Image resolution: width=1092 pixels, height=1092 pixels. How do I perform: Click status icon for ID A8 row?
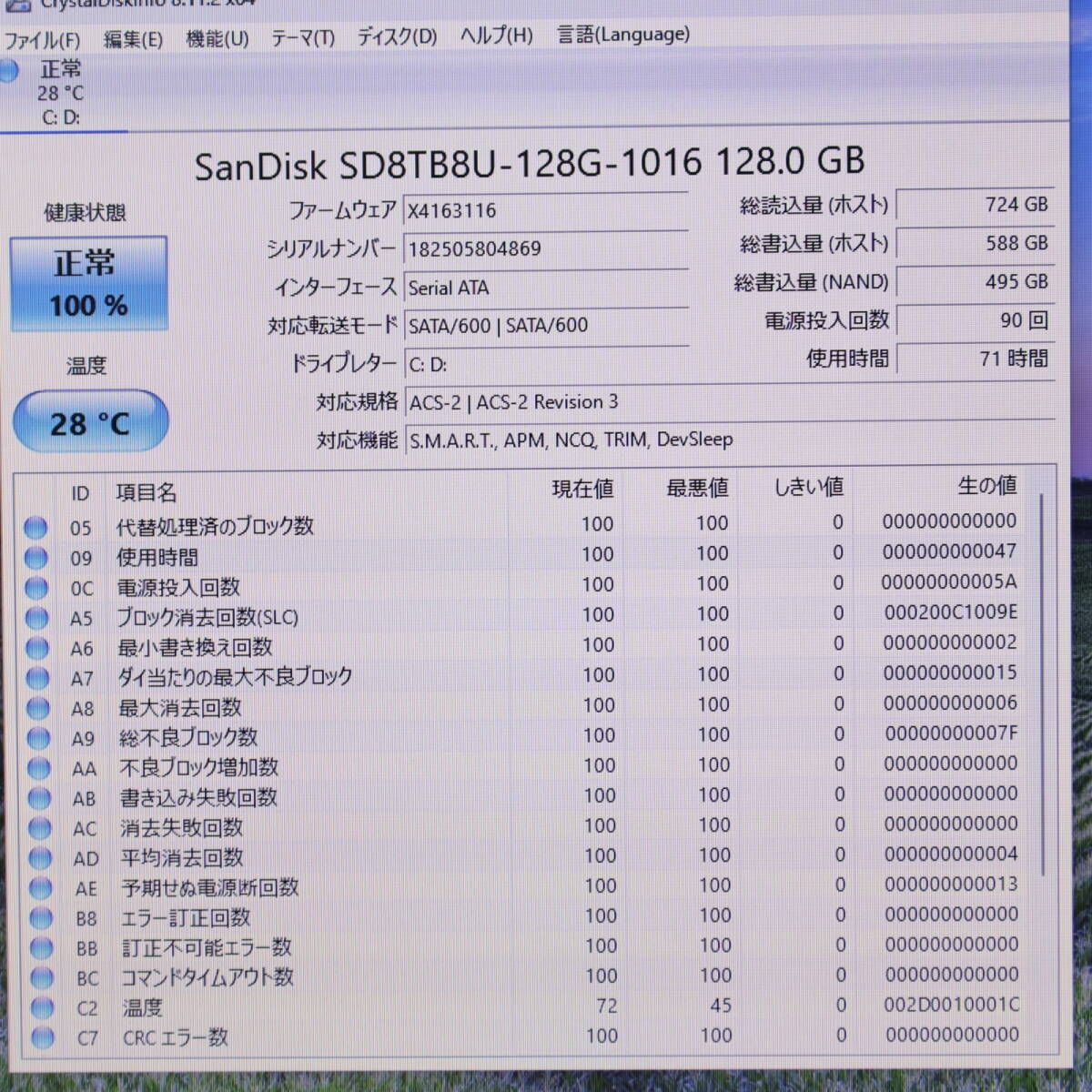point(38,708)
